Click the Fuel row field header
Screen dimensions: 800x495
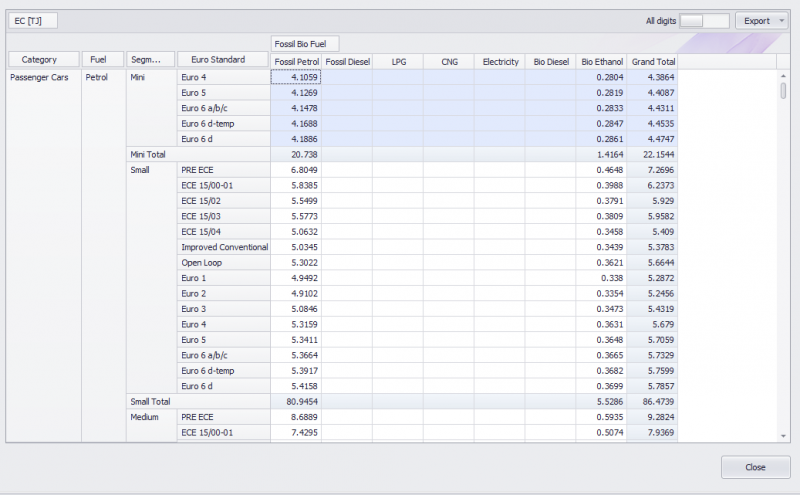[x=103, y=60]
